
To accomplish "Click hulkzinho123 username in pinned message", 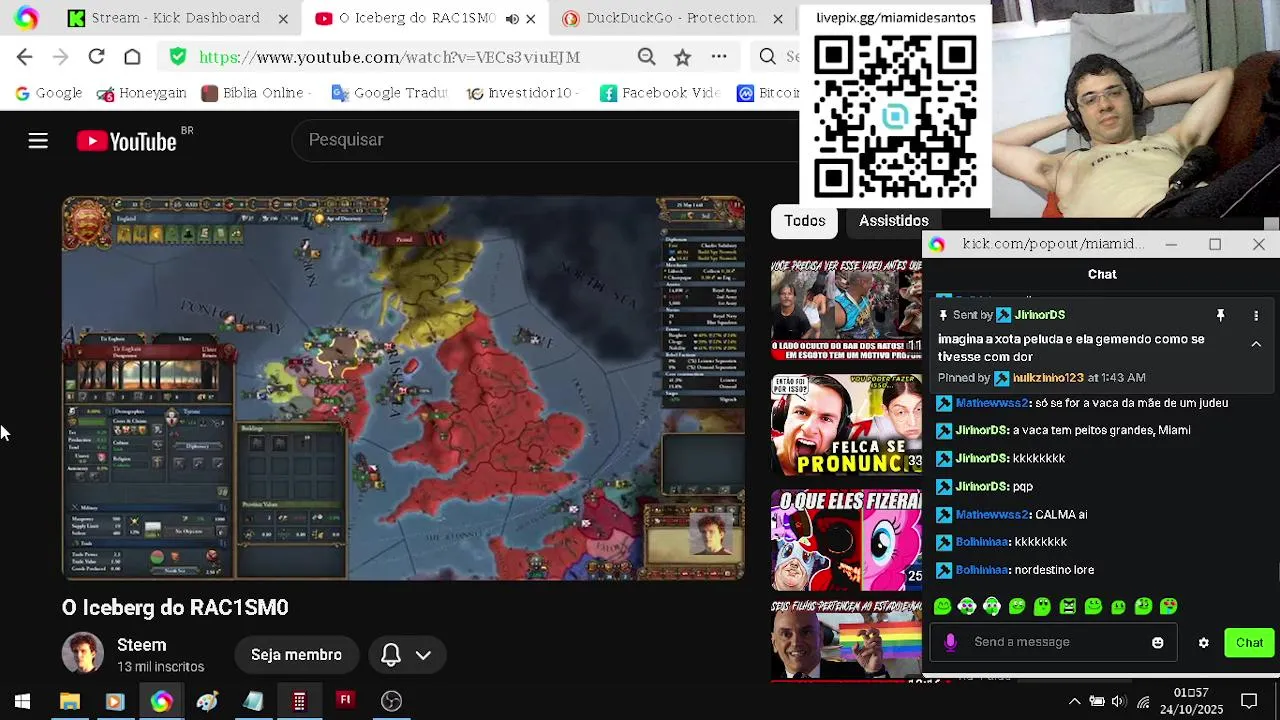I will click(x=1048, y=378).
